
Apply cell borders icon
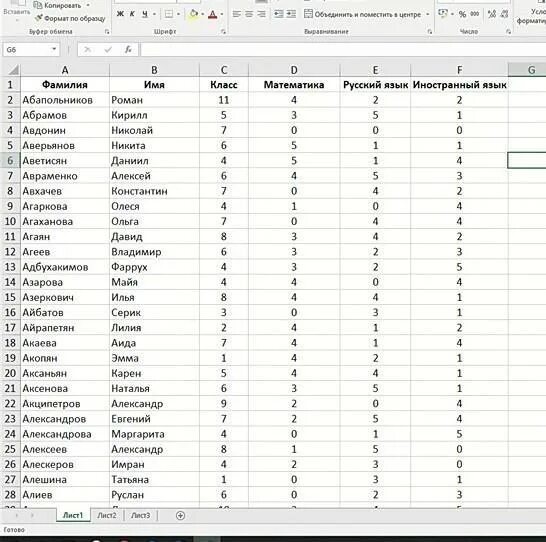click(x=169, y=14)
